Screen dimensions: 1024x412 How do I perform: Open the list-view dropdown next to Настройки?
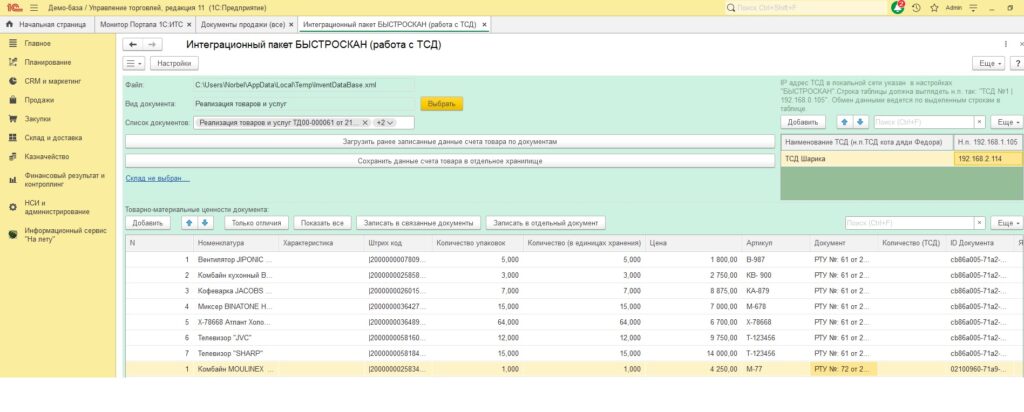pyautogui.click(x=134, y=63)
